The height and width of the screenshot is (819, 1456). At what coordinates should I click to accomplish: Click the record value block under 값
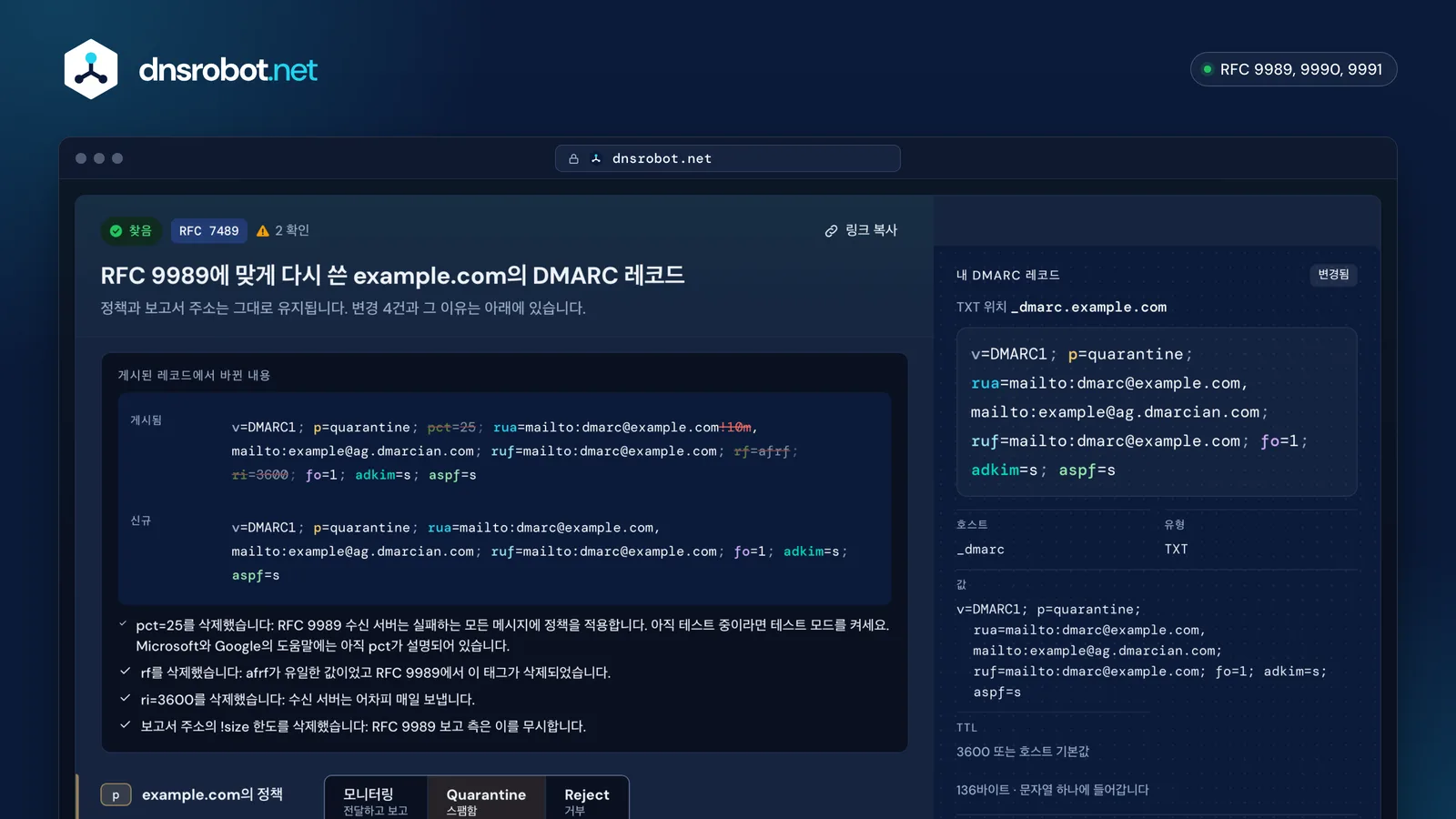[x=1141, y=651]
